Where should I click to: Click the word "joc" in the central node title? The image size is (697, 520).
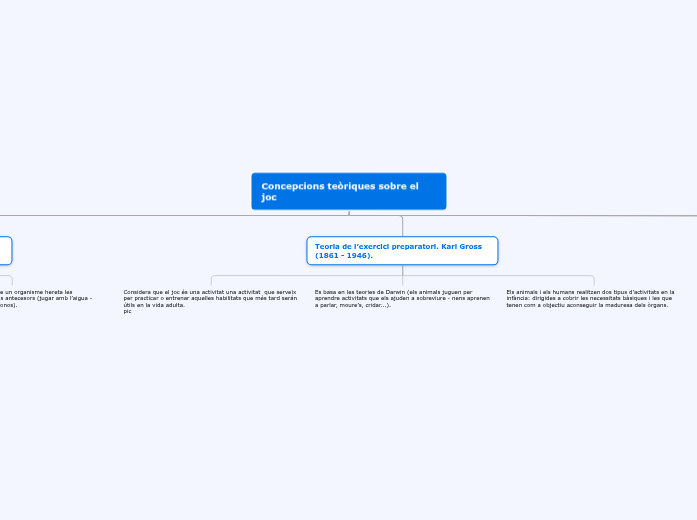pos(268,198)
